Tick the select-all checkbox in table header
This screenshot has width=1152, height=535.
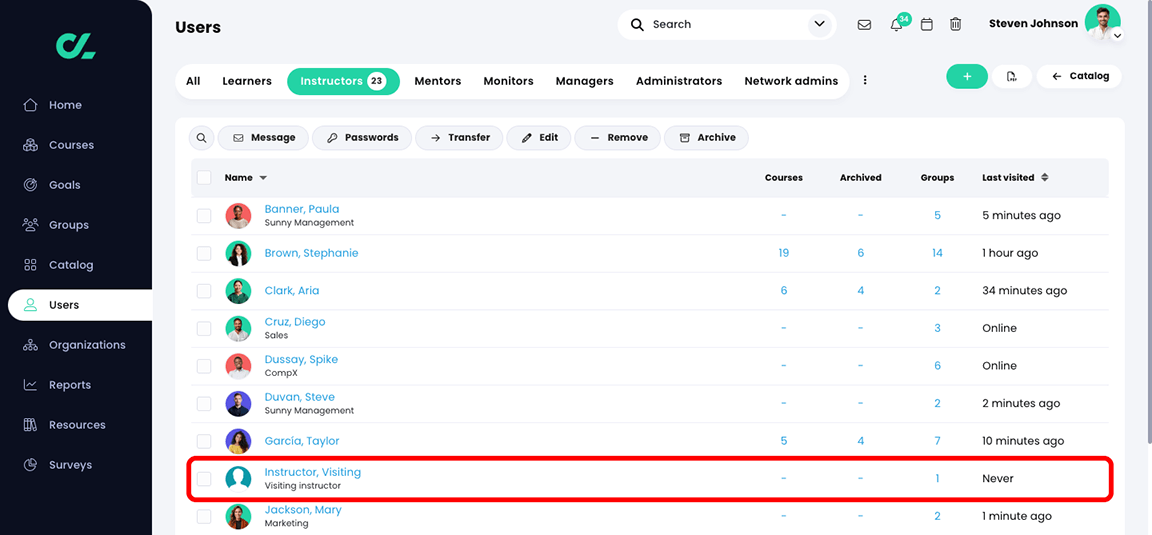point(204,177)
